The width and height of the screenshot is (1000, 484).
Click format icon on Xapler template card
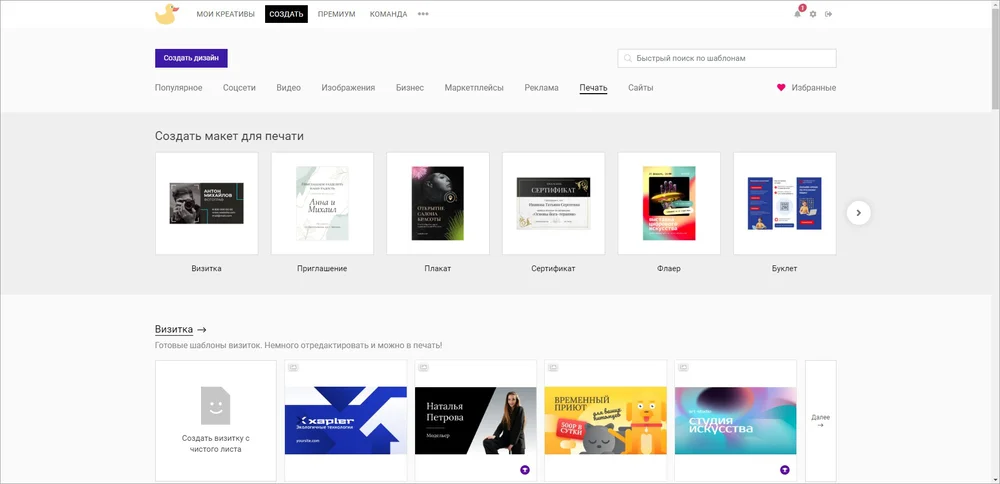(293, 367)
